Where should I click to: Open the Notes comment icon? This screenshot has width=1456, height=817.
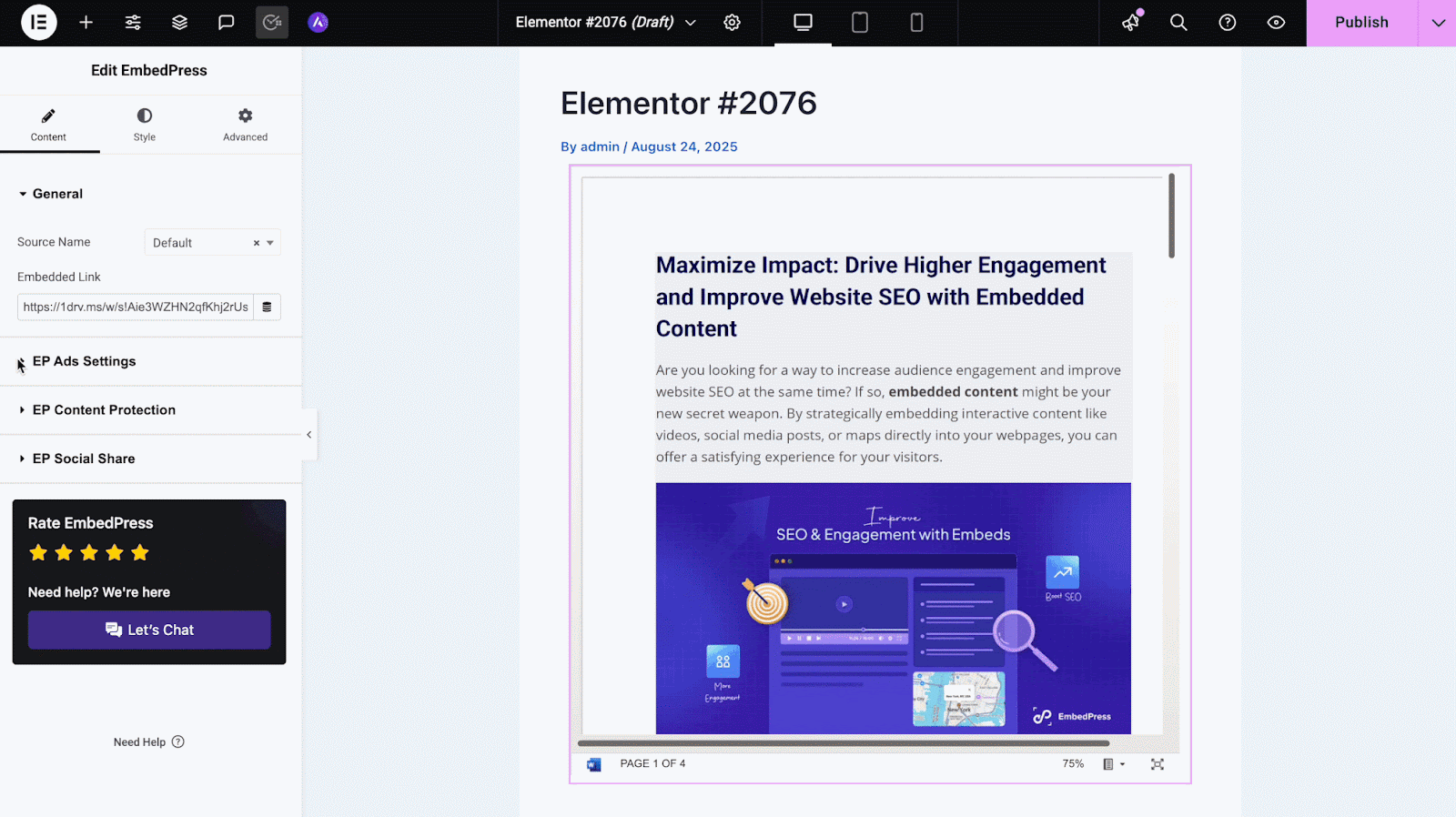[226, 22]
